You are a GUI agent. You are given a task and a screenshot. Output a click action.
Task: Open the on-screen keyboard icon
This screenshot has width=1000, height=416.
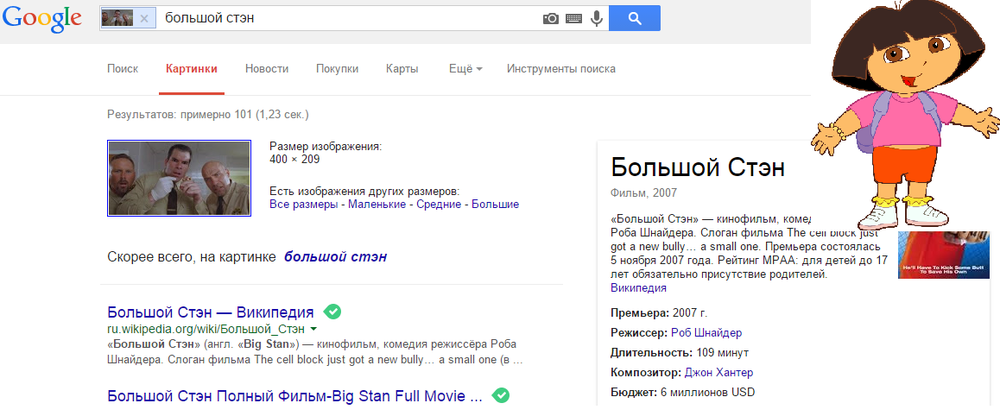(573, 18)
